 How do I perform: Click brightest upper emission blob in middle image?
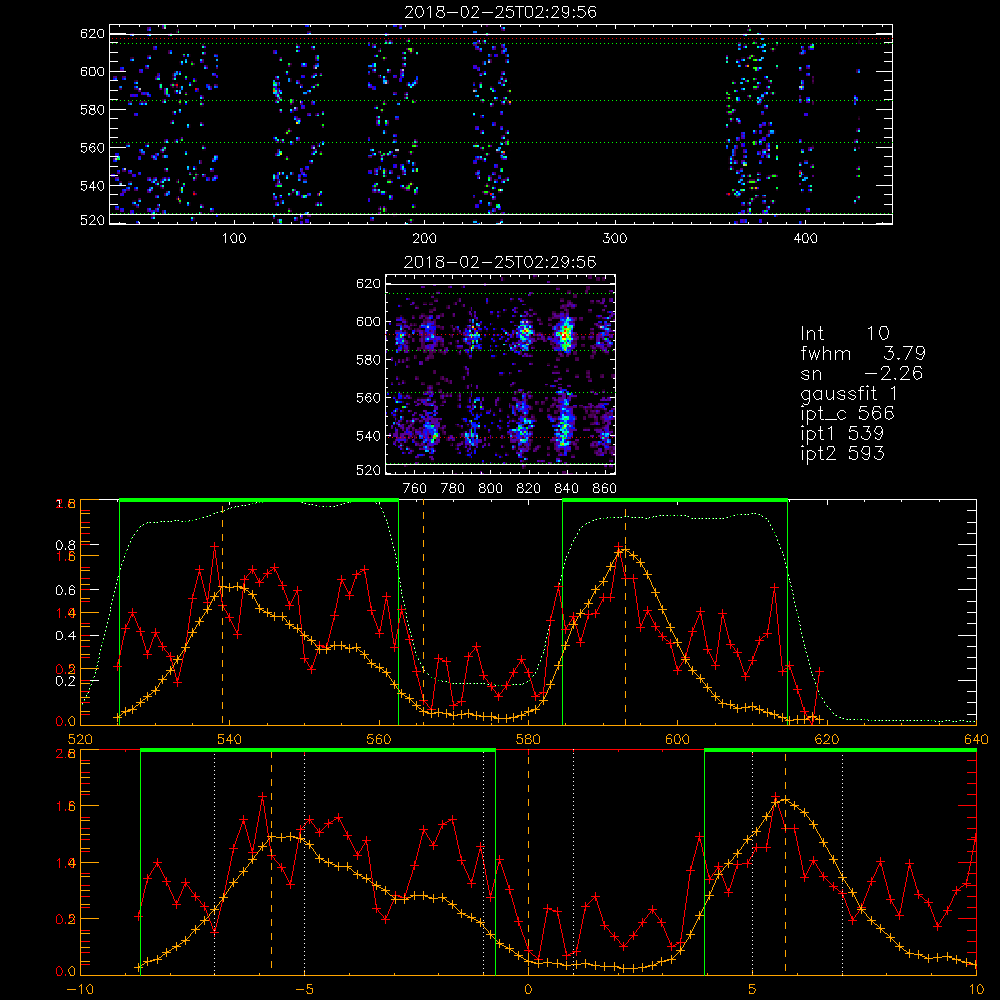pos(564,335)
